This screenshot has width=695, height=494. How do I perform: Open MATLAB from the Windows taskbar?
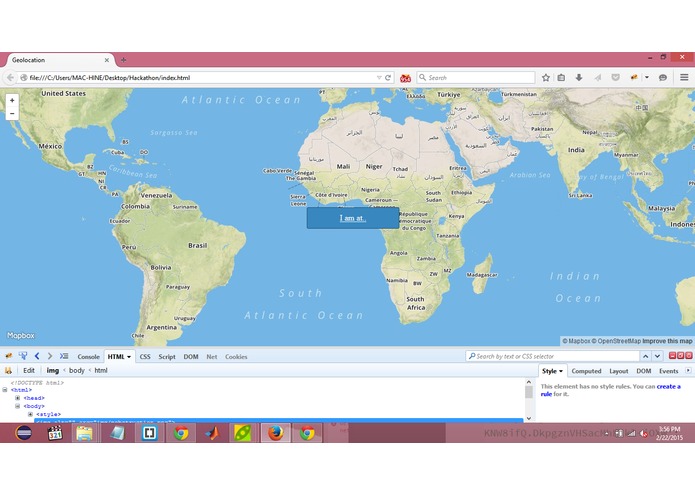pos(212,432)
